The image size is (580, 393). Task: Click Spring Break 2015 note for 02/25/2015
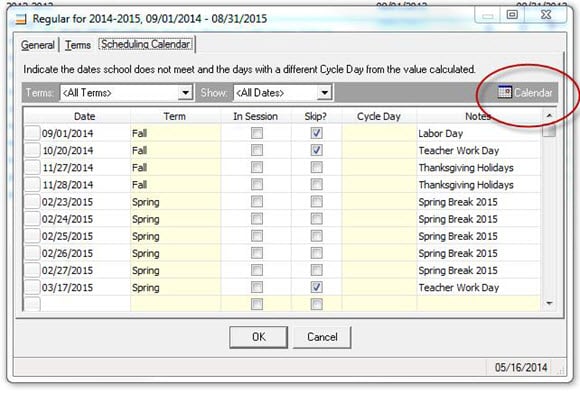[478, 236]
